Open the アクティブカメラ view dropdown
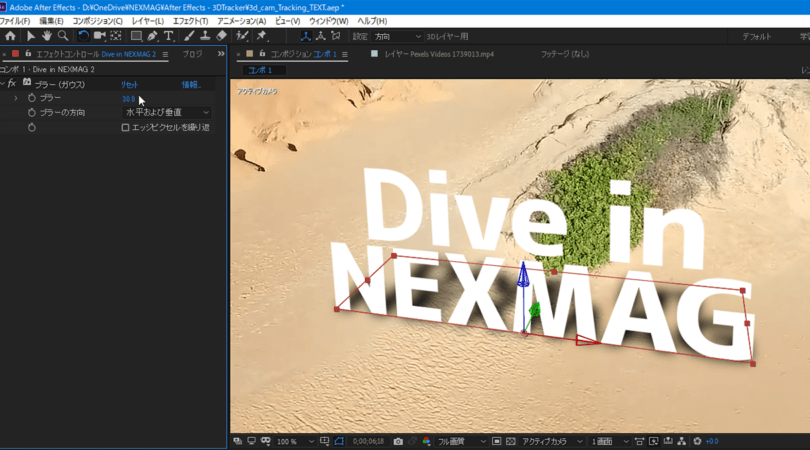Screen dimensions: 810x450 [550, 441]
